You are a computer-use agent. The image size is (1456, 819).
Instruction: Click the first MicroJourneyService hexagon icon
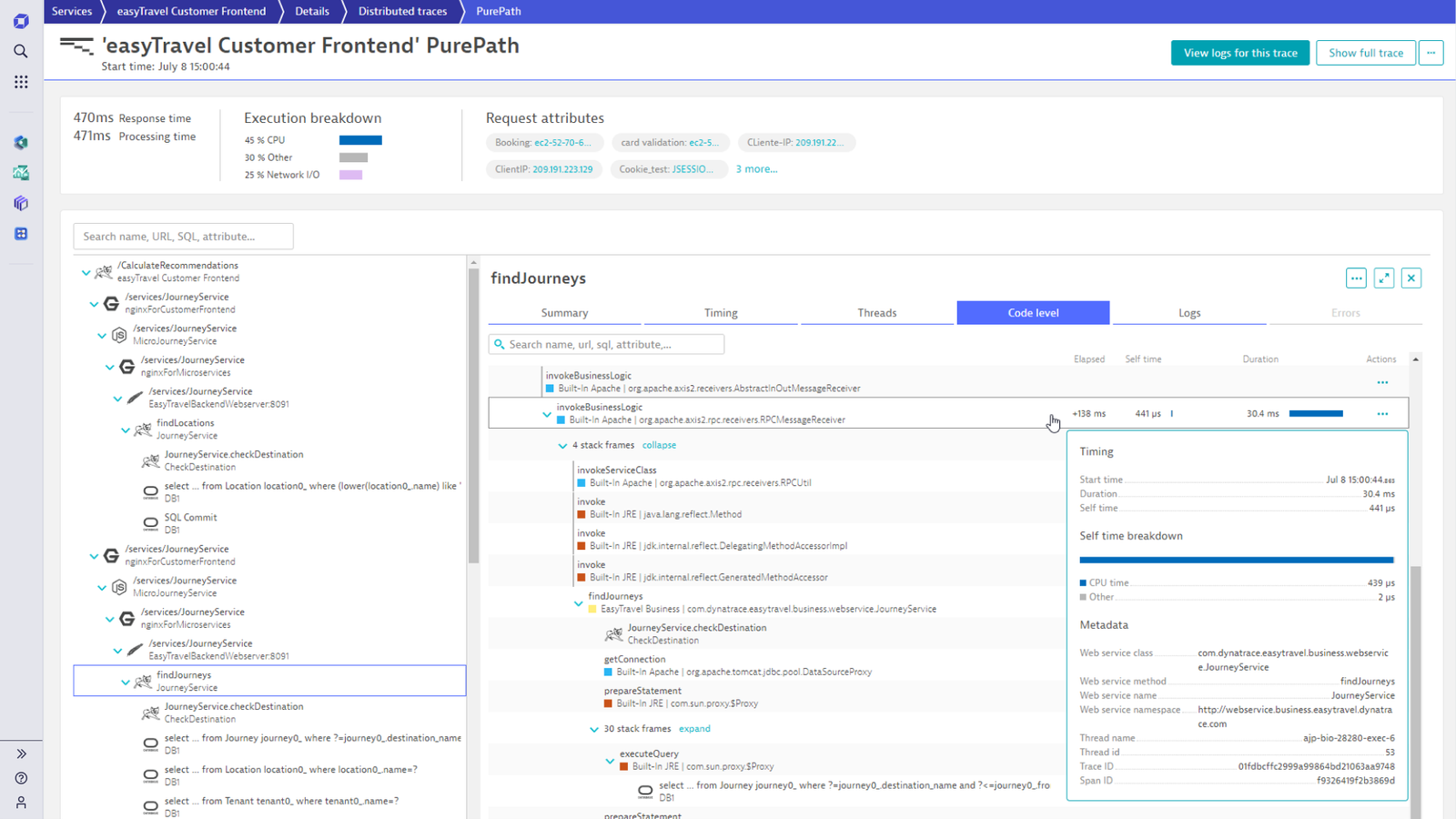(119, 335)
